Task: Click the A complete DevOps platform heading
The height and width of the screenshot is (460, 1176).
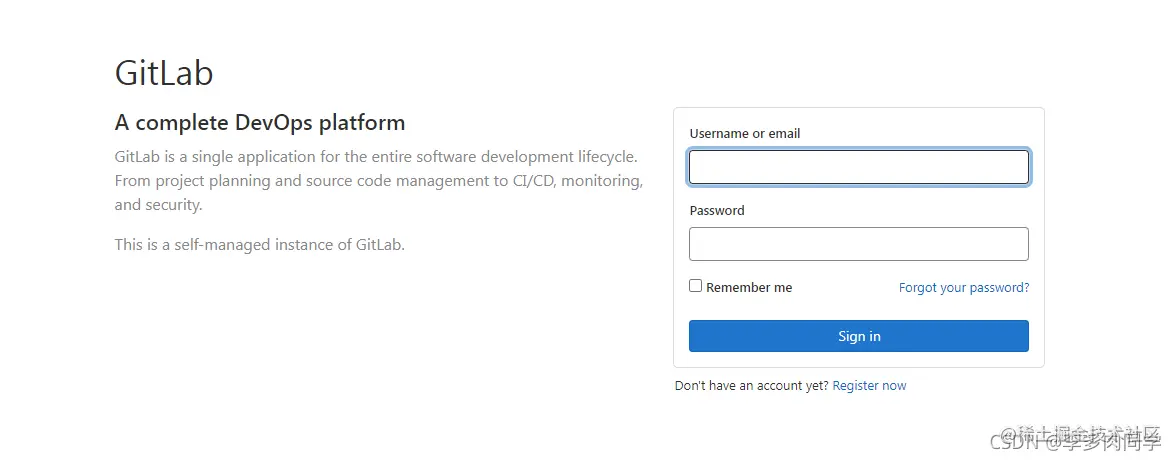Action: point(260,122)
